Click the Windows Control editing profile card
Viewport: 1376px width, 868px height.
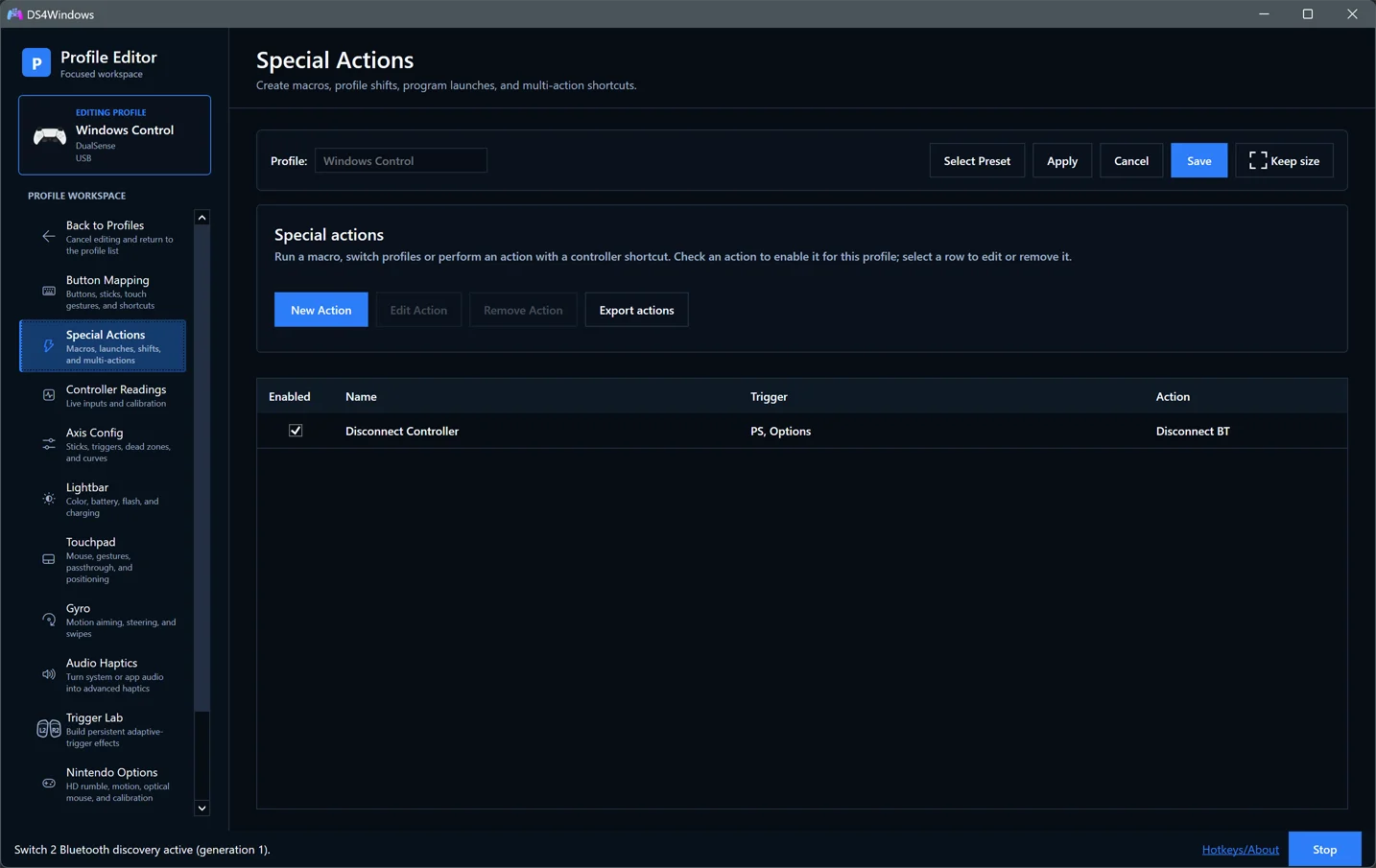pyautogui.click(x=114, y=135)
